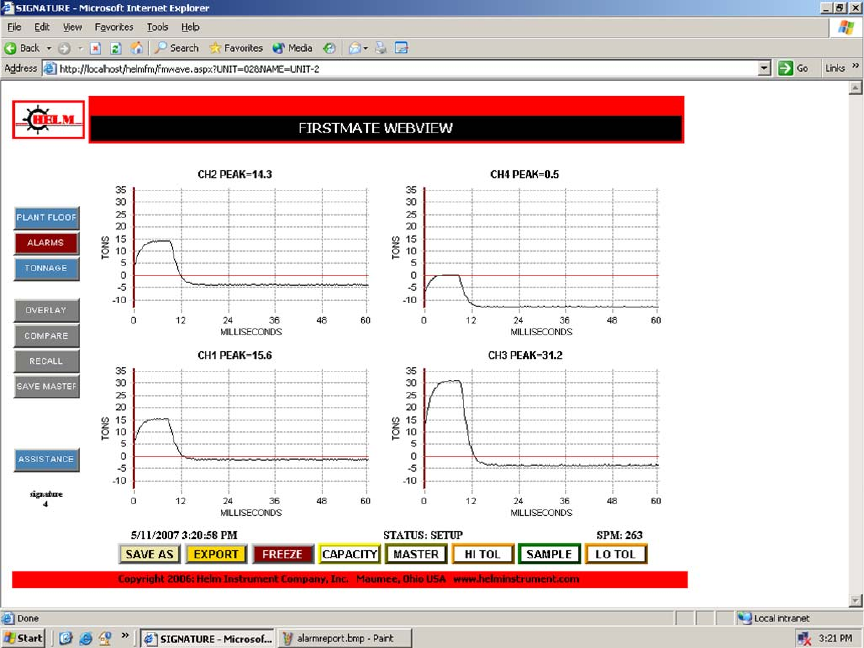Click the third Quick Launch icon
The width and height of the screenshot is (864, 648).
click(x=105, y=638)
